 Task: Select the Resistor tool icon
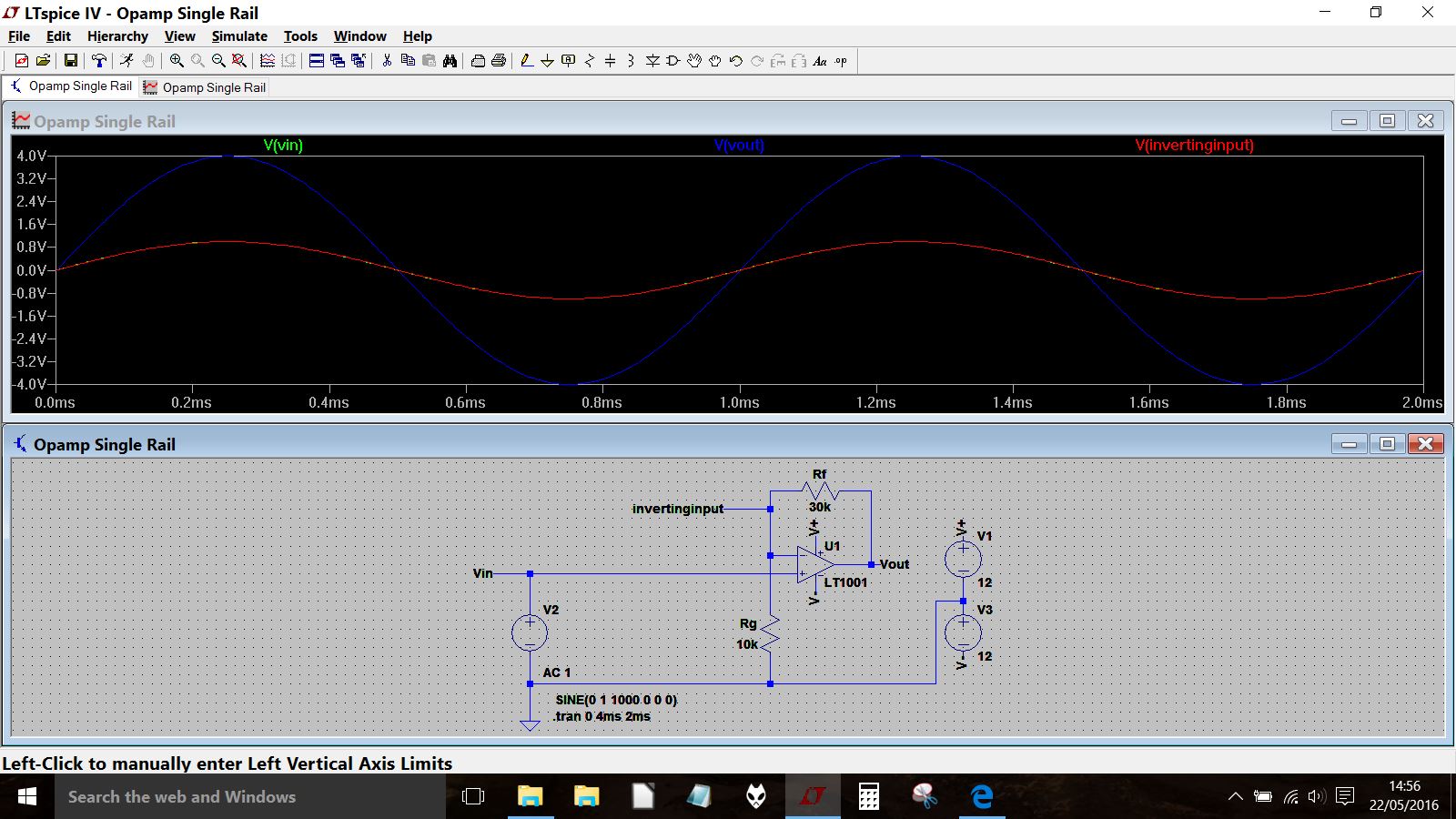tap(590, 61)
